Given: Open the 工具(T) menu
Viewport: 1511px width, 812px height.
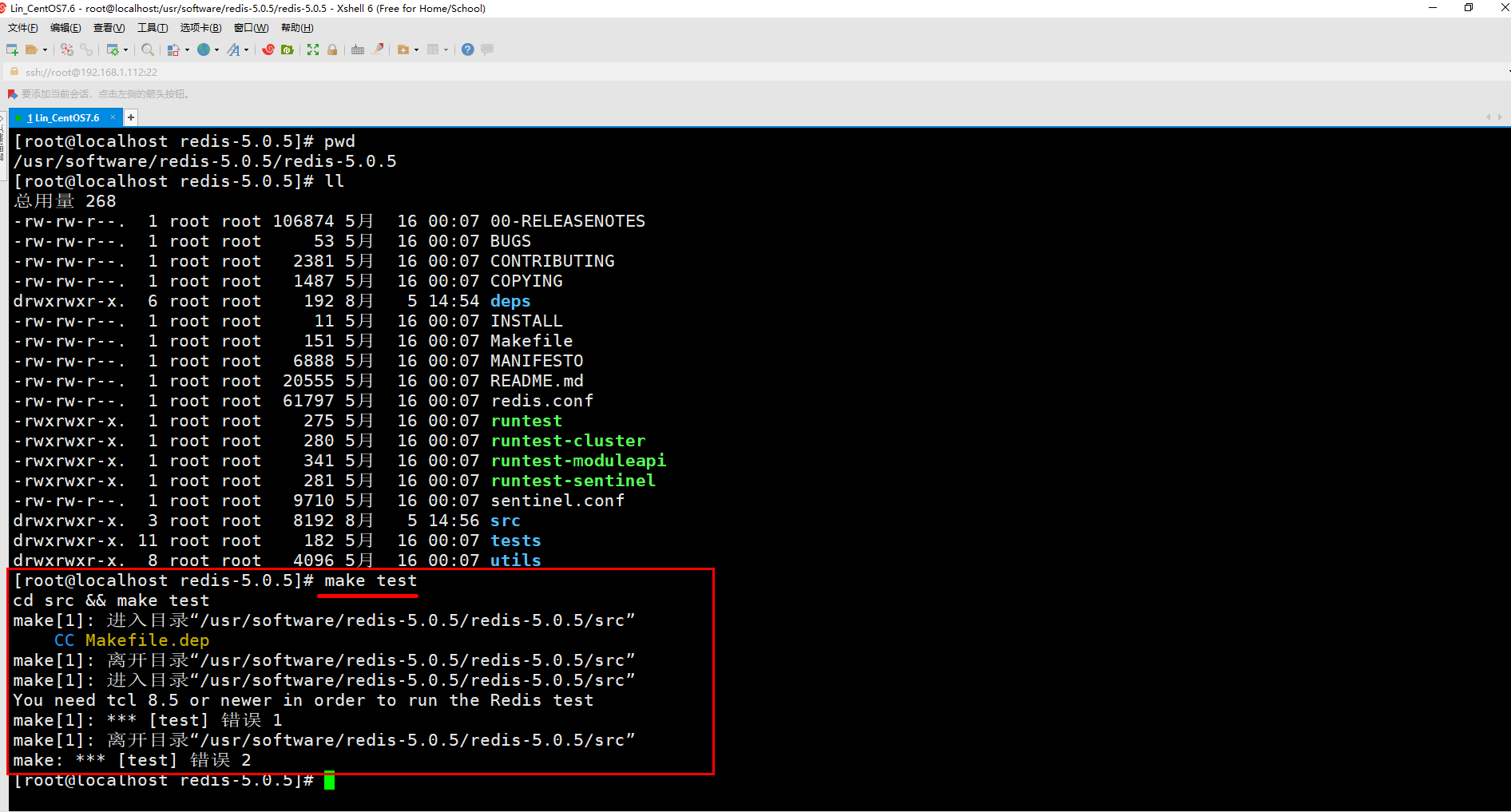Looking at the screenshot, I should (153, 27).
